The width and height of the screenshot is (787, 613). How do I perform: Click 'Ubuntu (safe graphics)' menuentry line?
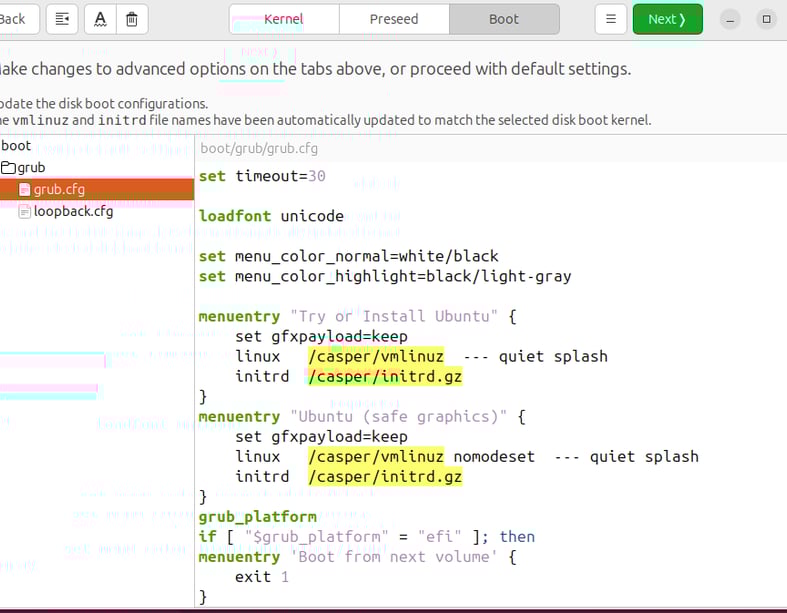(x=362, y=417)
